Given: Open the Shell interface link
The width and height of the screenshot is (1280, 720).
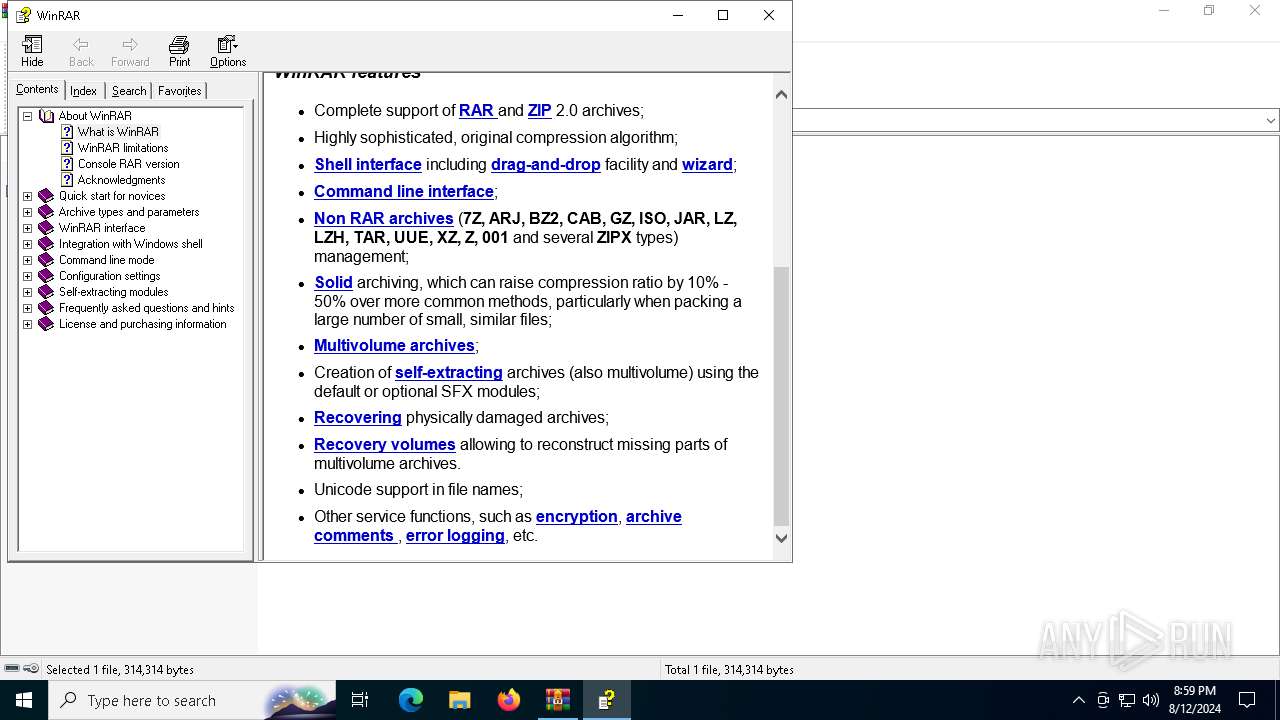Looking at the screenshot, I should click(368, 164).
